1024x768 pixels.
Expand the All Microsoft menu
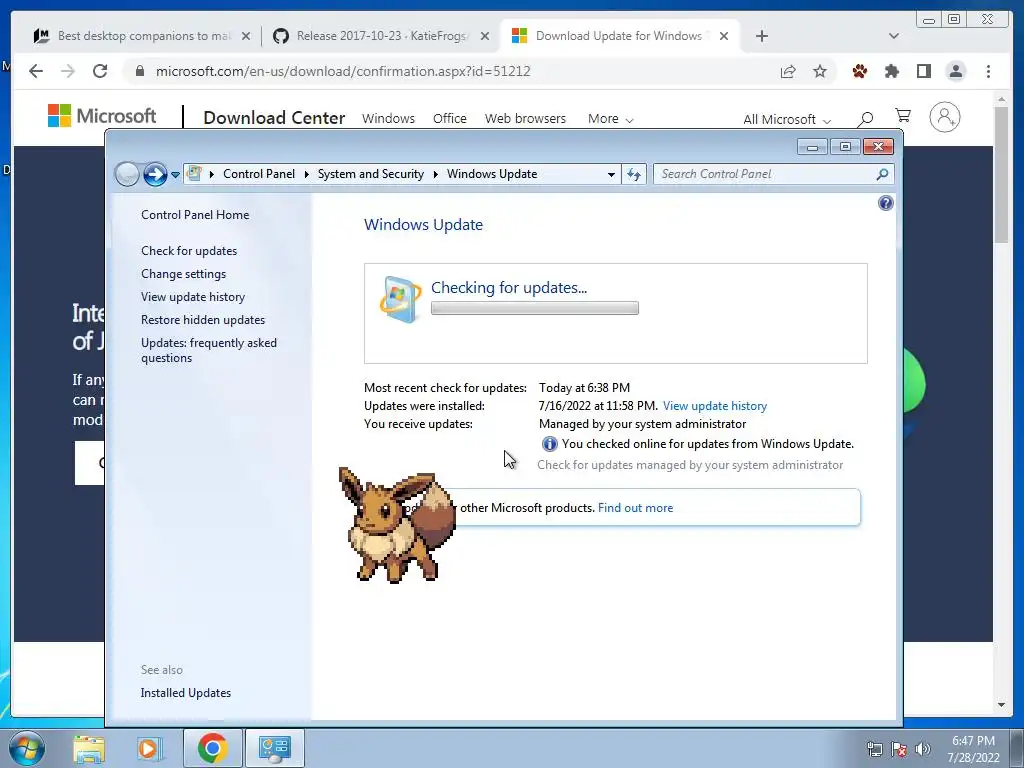pyautogui.click(x=787, y=120)
